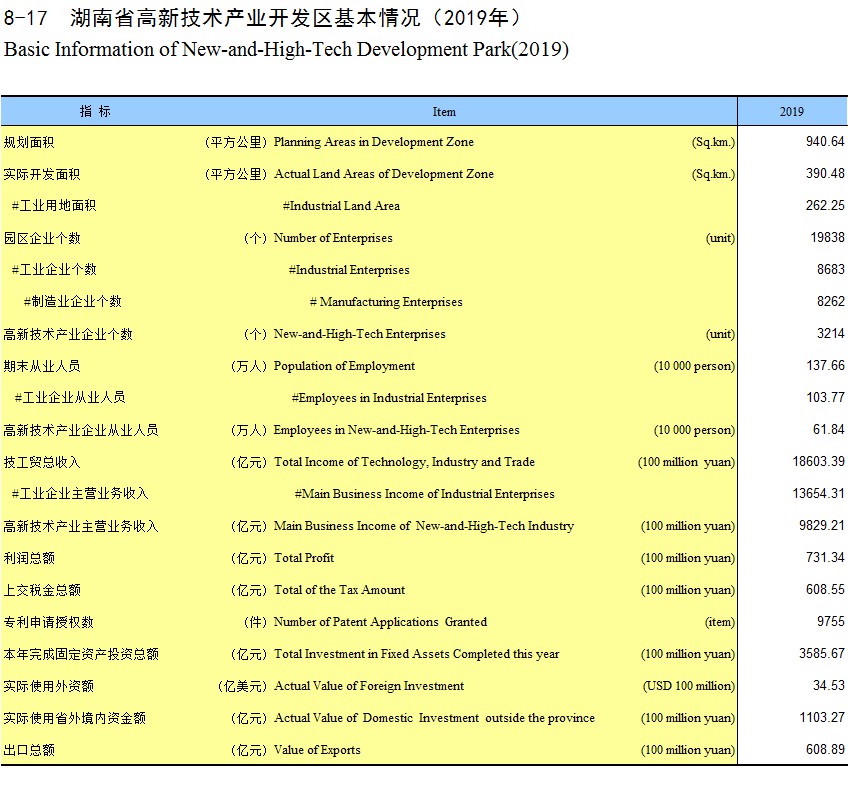
Task: Select the 园区企业个数 row label
Action: pyautogui.click(x=42, y=238)
